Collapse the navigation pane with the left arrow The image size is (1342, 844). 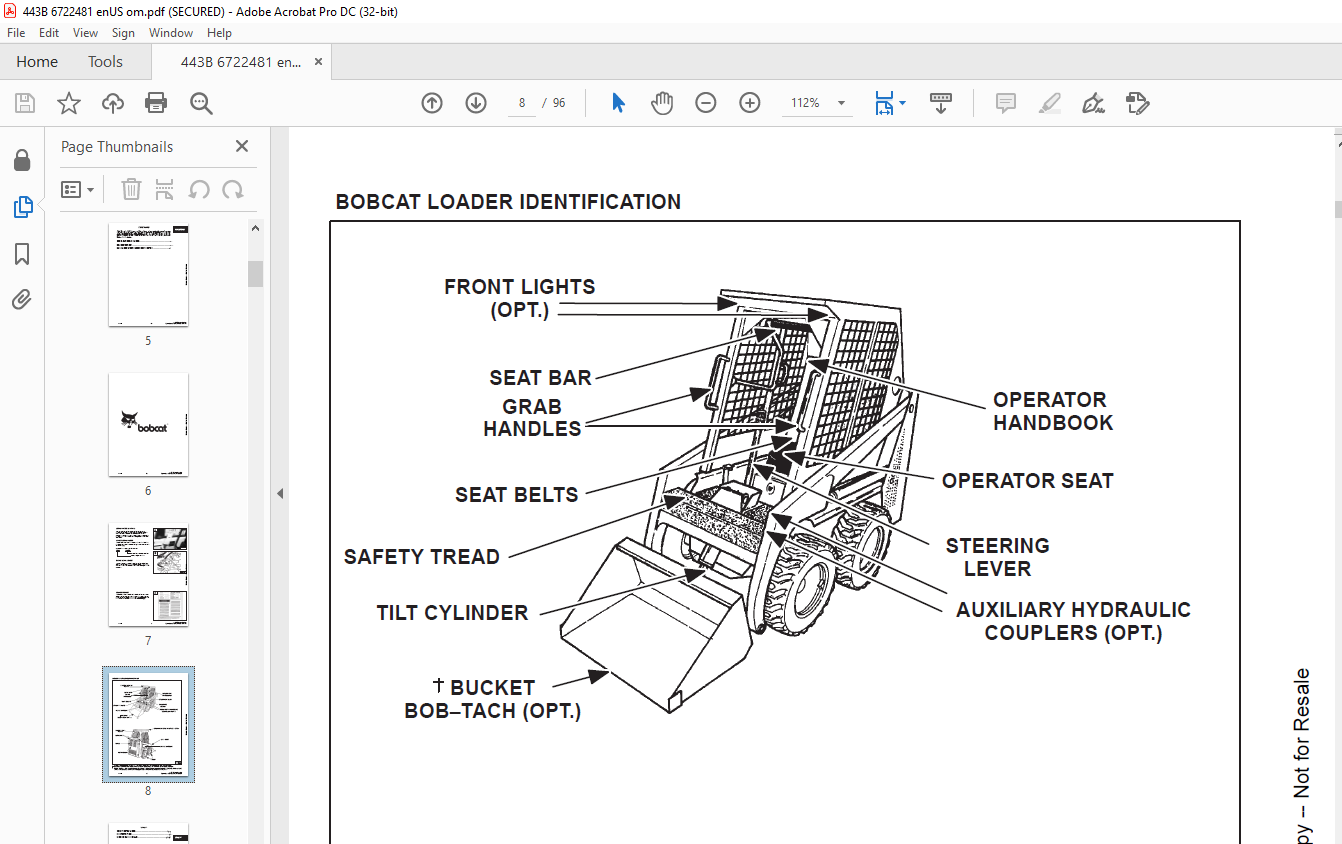(x=280, y=493)
